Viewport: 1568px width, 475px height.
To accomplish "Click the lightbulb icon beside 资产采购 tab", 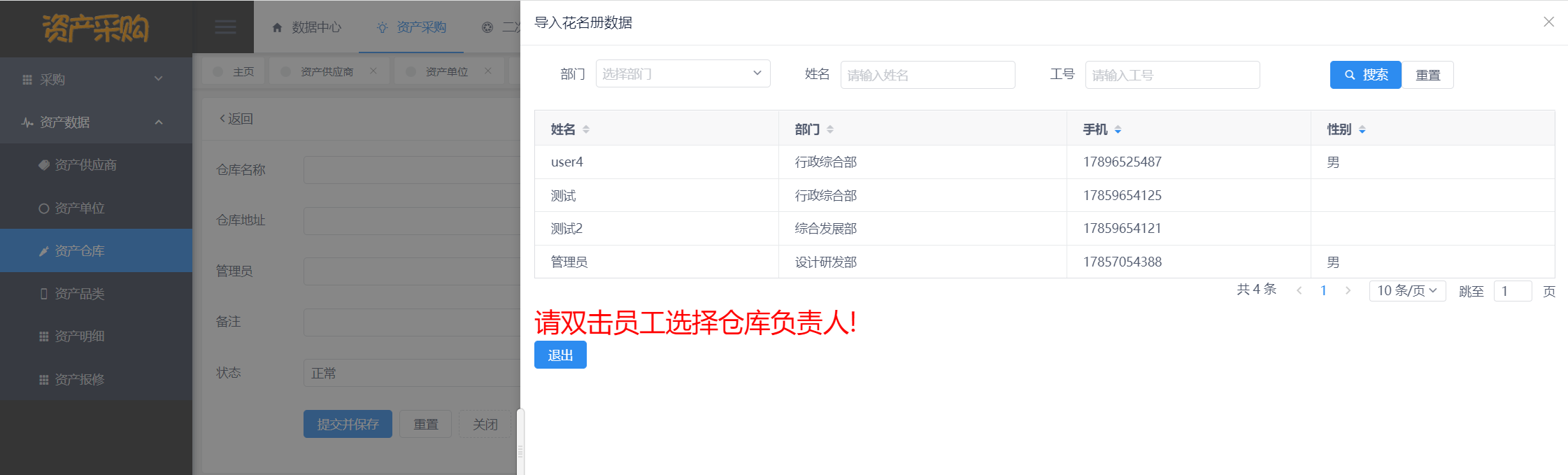I will coord(382,27).
